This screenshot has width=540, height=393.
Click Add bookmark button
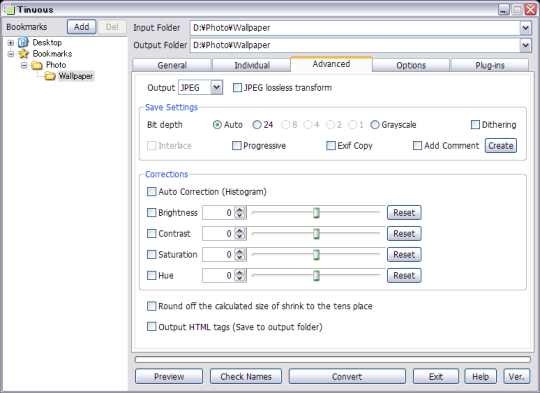[82, 27]
